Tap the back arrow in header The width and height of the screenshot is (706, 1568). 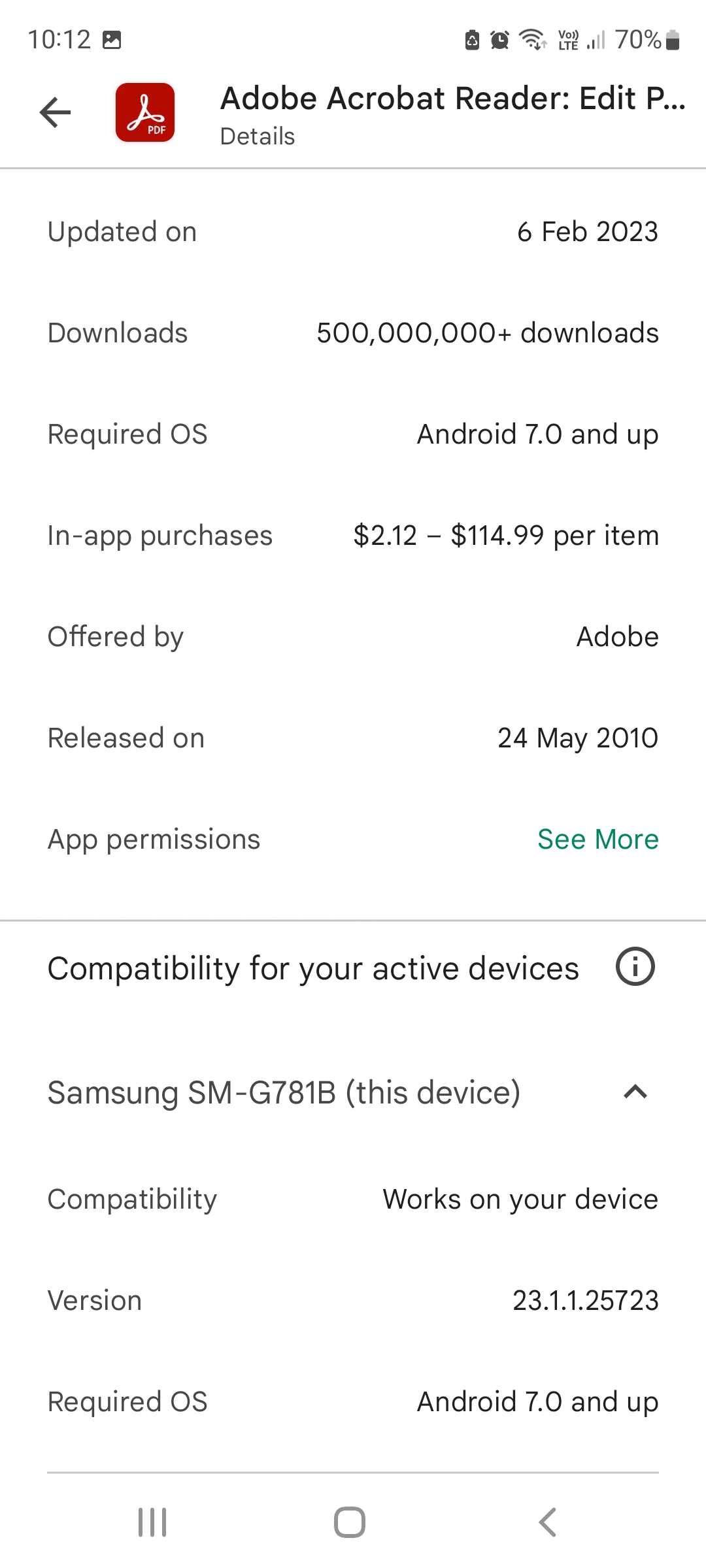pos(55,112)
